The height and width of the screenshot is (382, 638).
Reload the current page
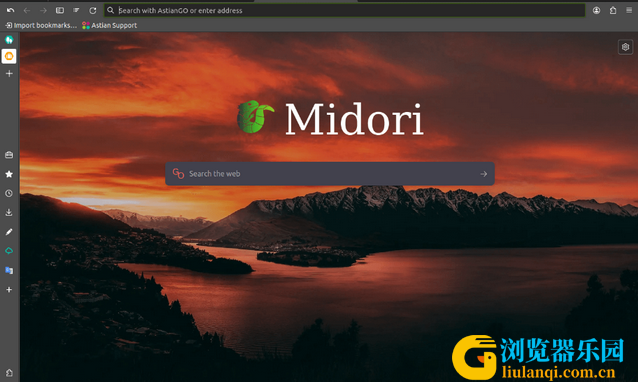93,11
